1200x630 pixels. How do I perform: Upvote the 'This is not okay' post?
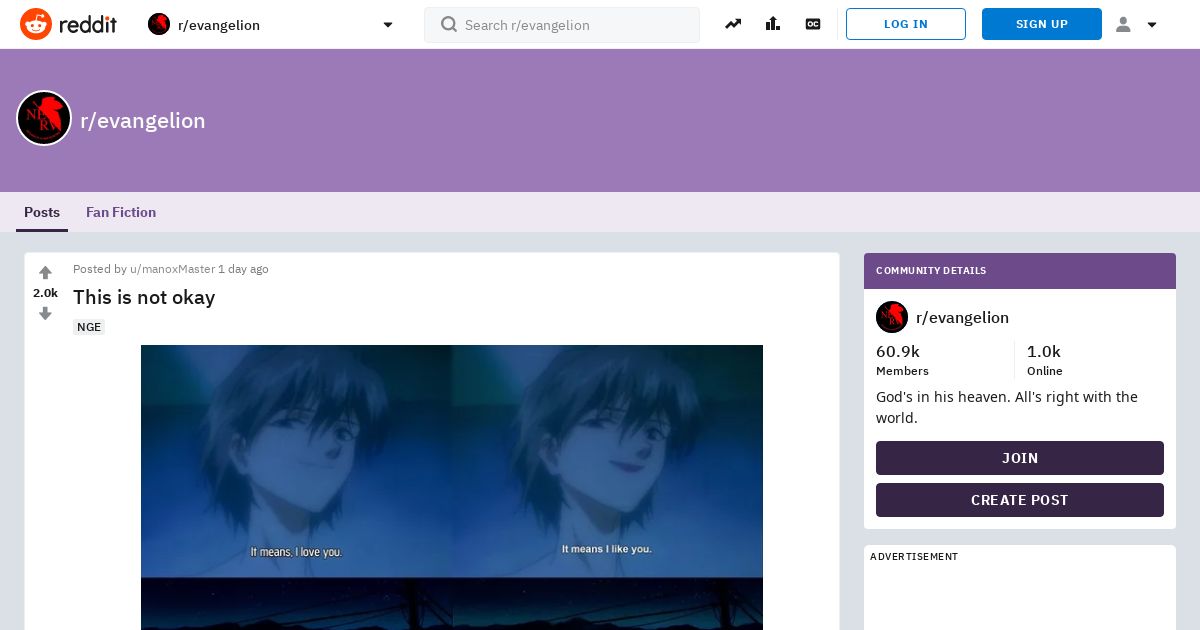click(45, 273)
